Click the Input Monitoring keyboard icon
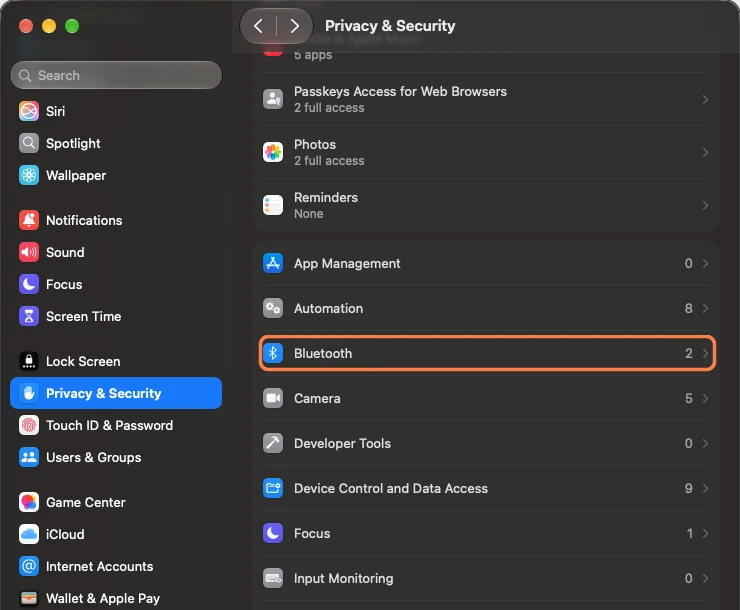 pyautogui.click(x=273, y=578)
